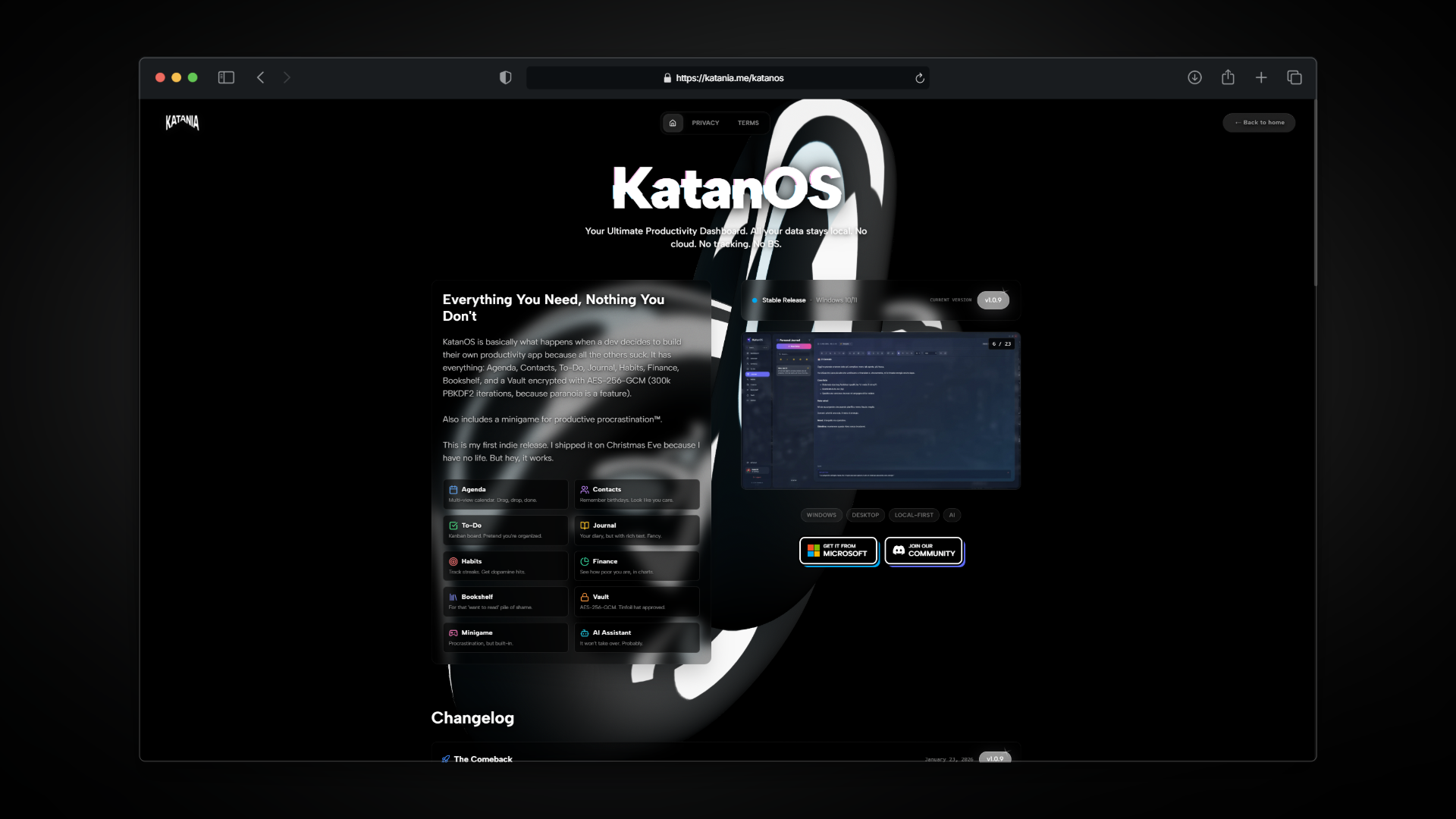Go back with the left chevron
Image resolution: width=1456 pixels, height=819 pixels.
(x=260, y=77)
